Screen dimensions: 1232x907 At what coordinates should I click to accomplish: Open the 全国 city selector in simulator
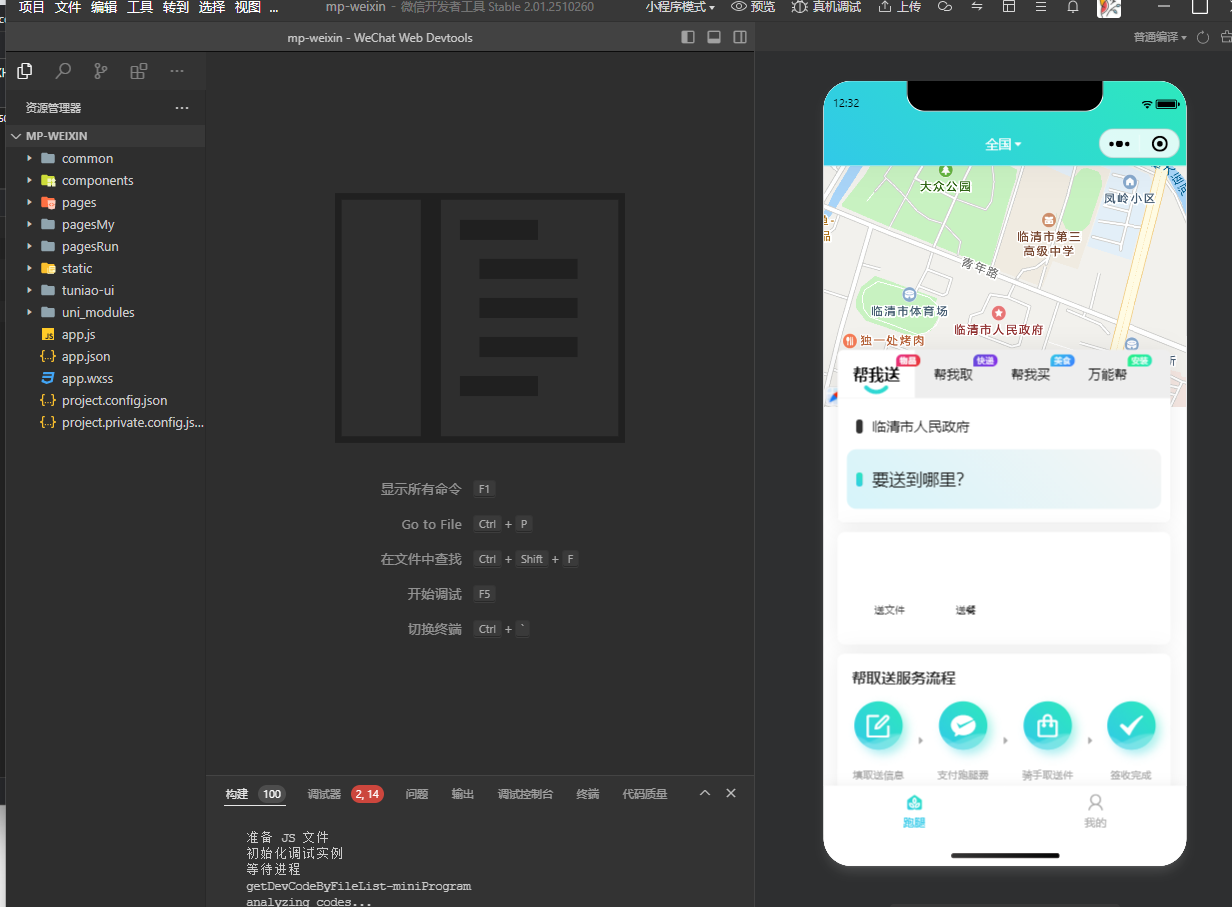coord(1003,144)
